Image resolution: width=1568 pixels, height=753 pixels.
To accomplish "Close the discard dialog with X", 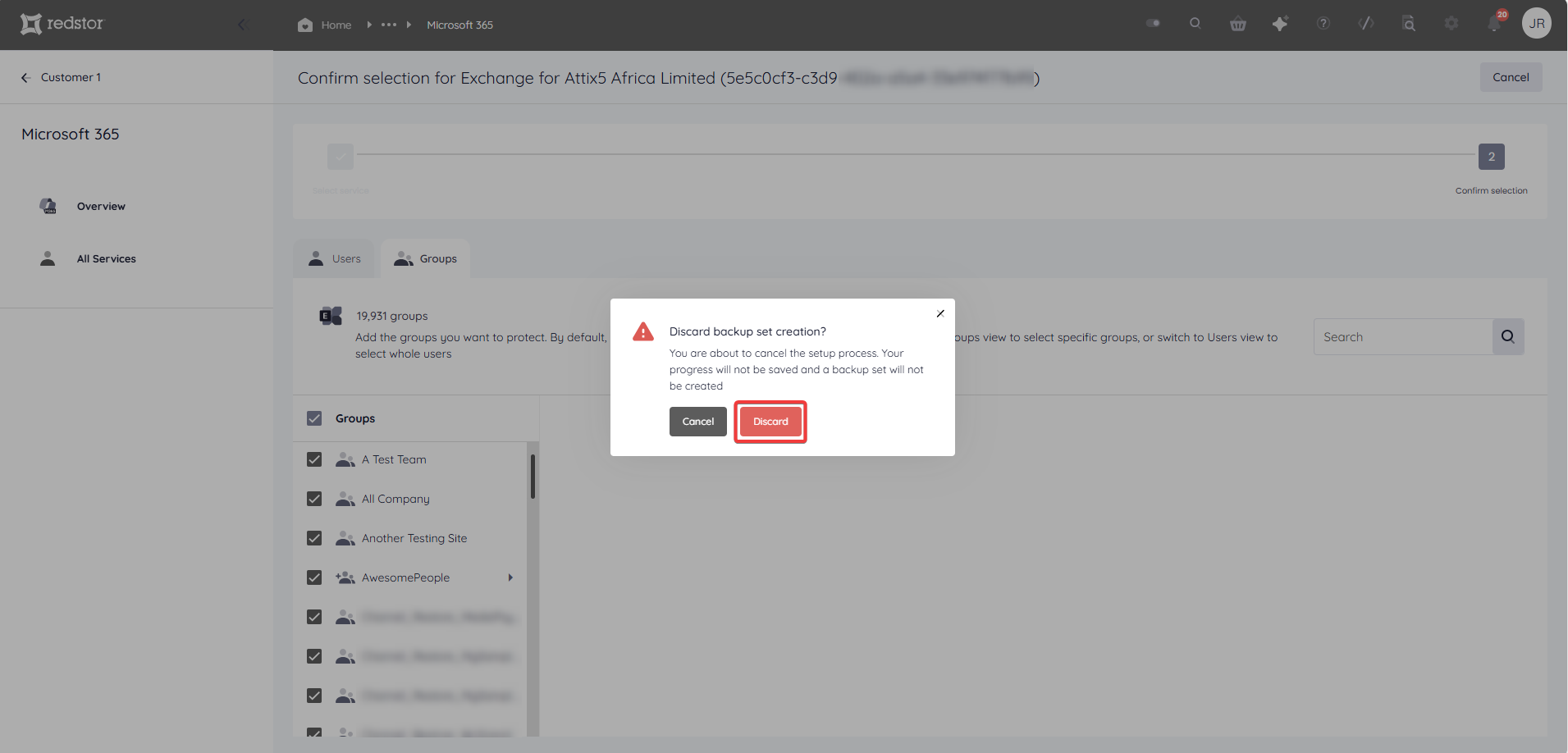I will tap(940, 313).
